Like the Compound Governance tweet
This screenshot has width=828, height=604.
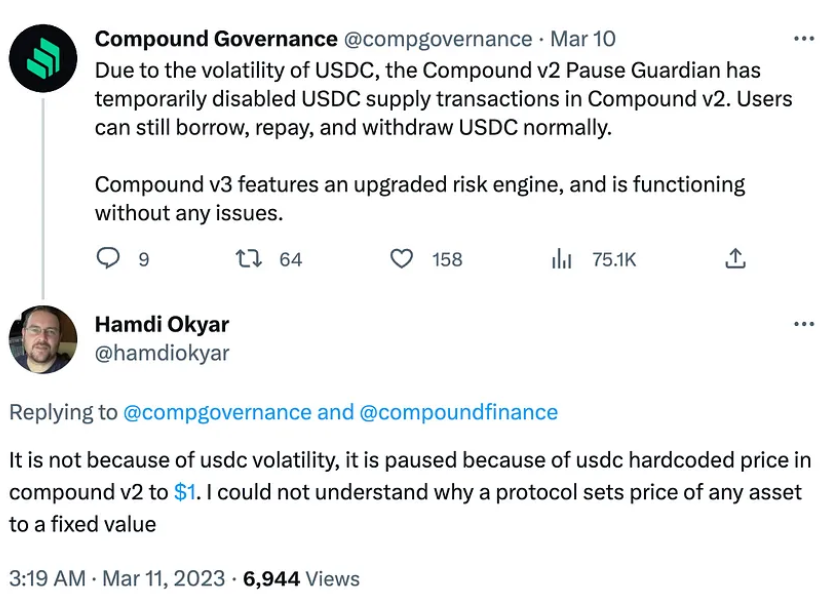pos(401,259)
